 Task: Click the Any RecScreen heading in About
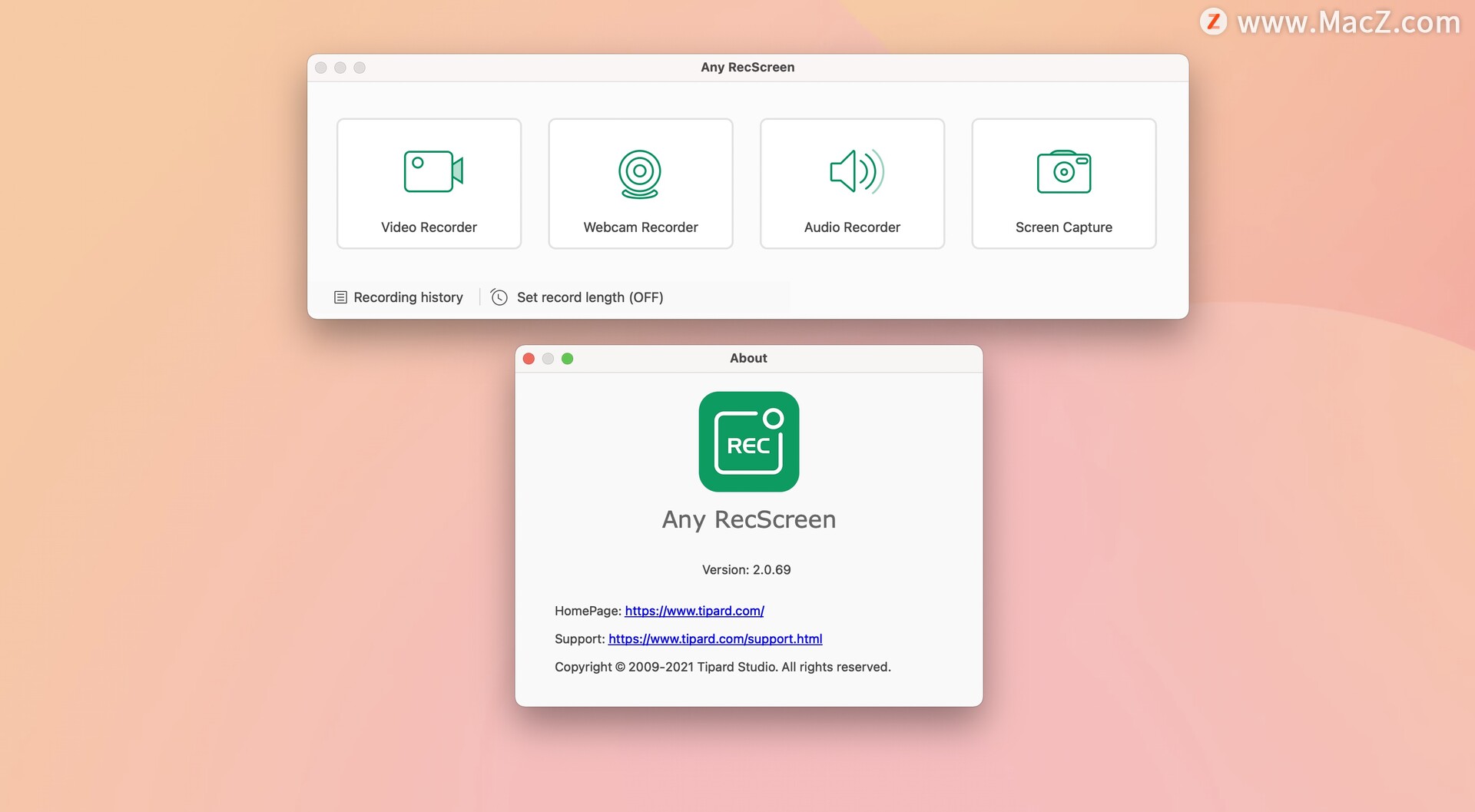coord(749,520)
